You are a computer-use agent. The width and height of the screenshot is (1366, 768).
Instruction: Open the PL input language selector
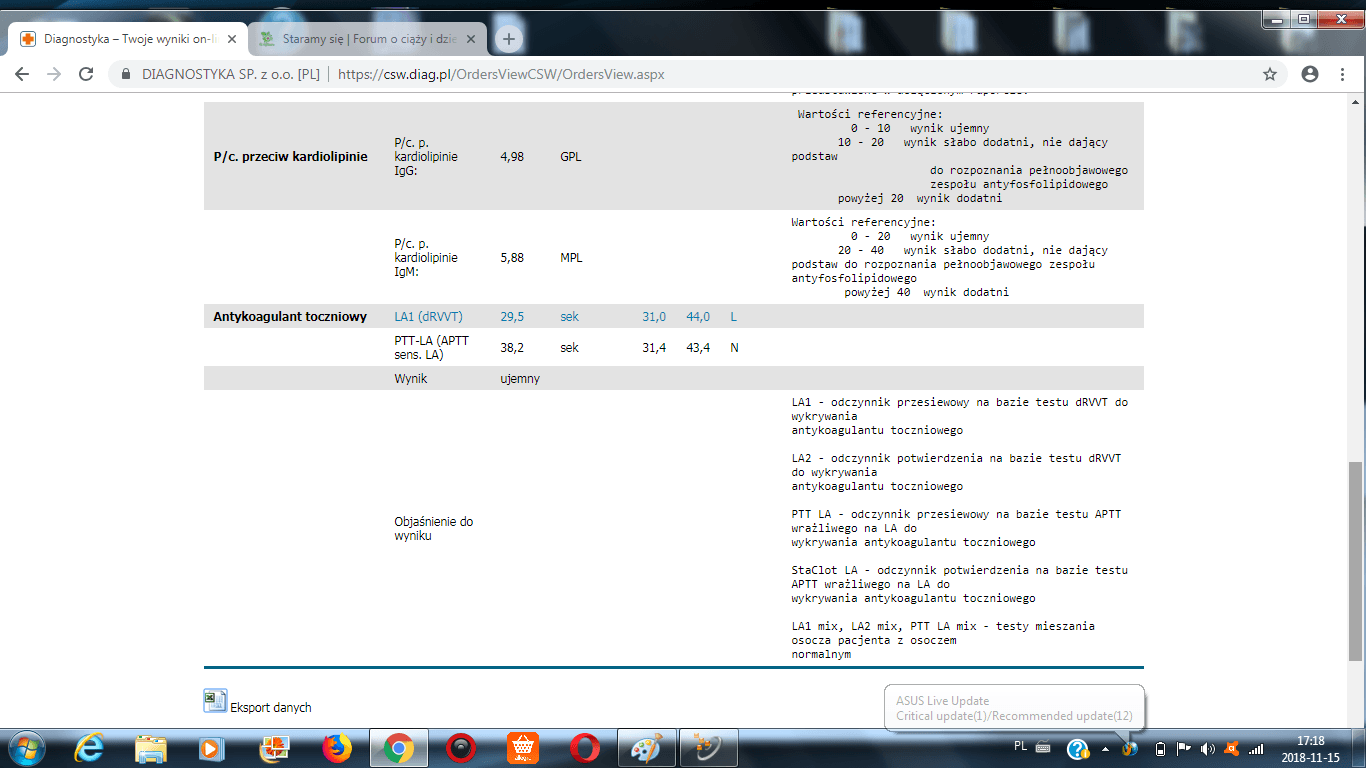[x=1020, y=747]
